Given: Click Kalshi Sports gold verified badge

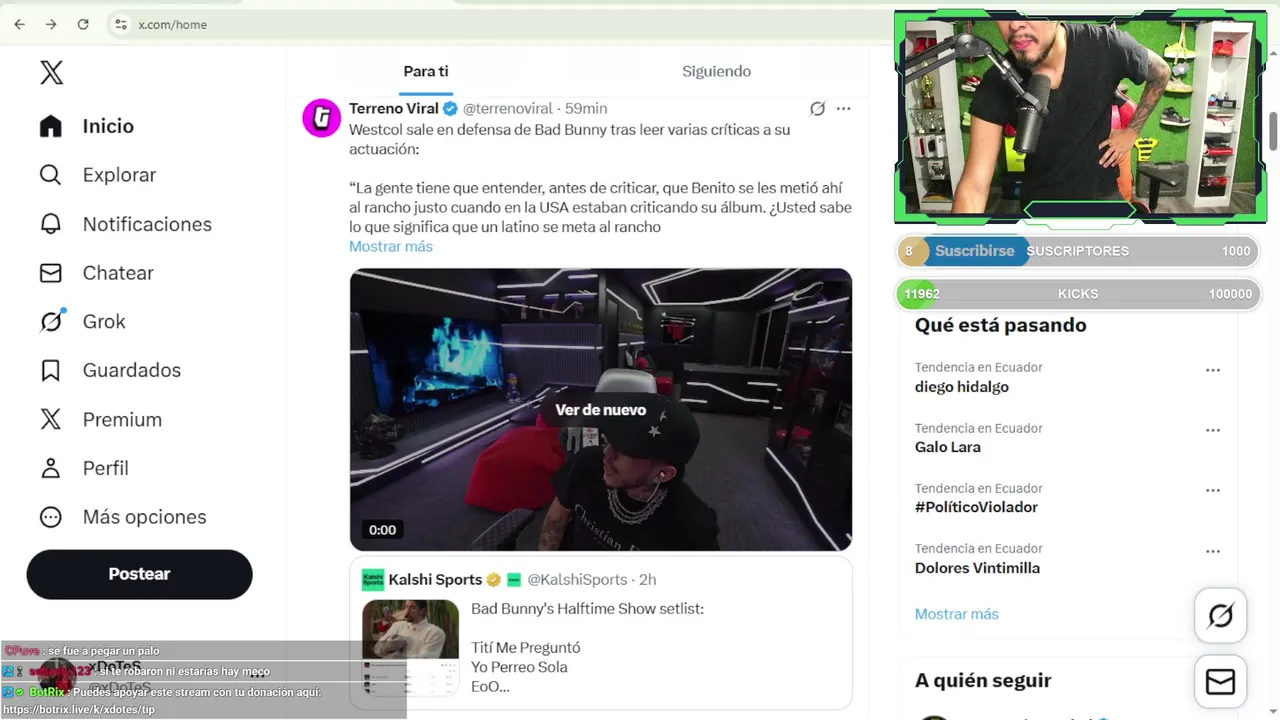Looking at the screenshot, I should pos(494,580).
